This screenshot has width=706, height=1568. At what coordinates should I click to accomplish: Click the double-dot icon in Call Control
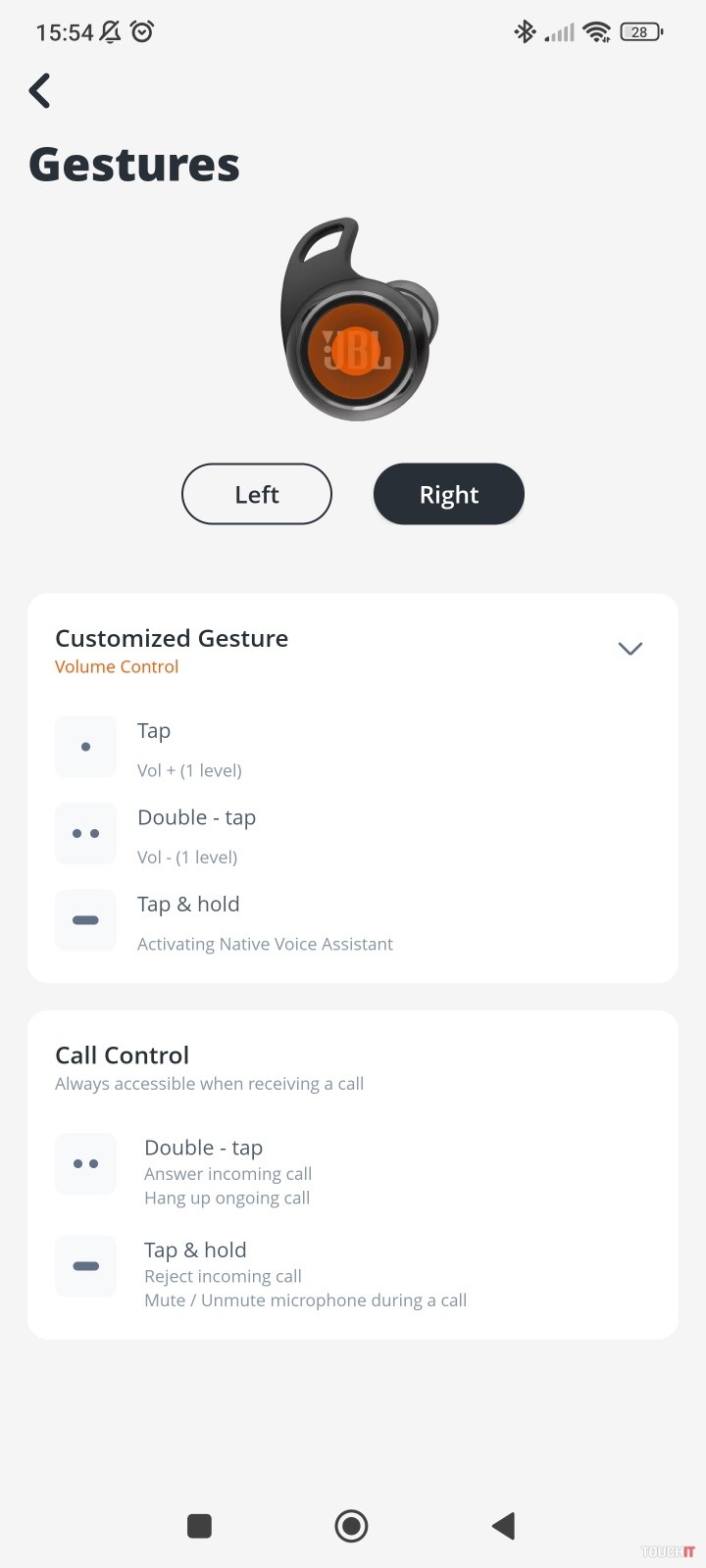(85, 1164)
